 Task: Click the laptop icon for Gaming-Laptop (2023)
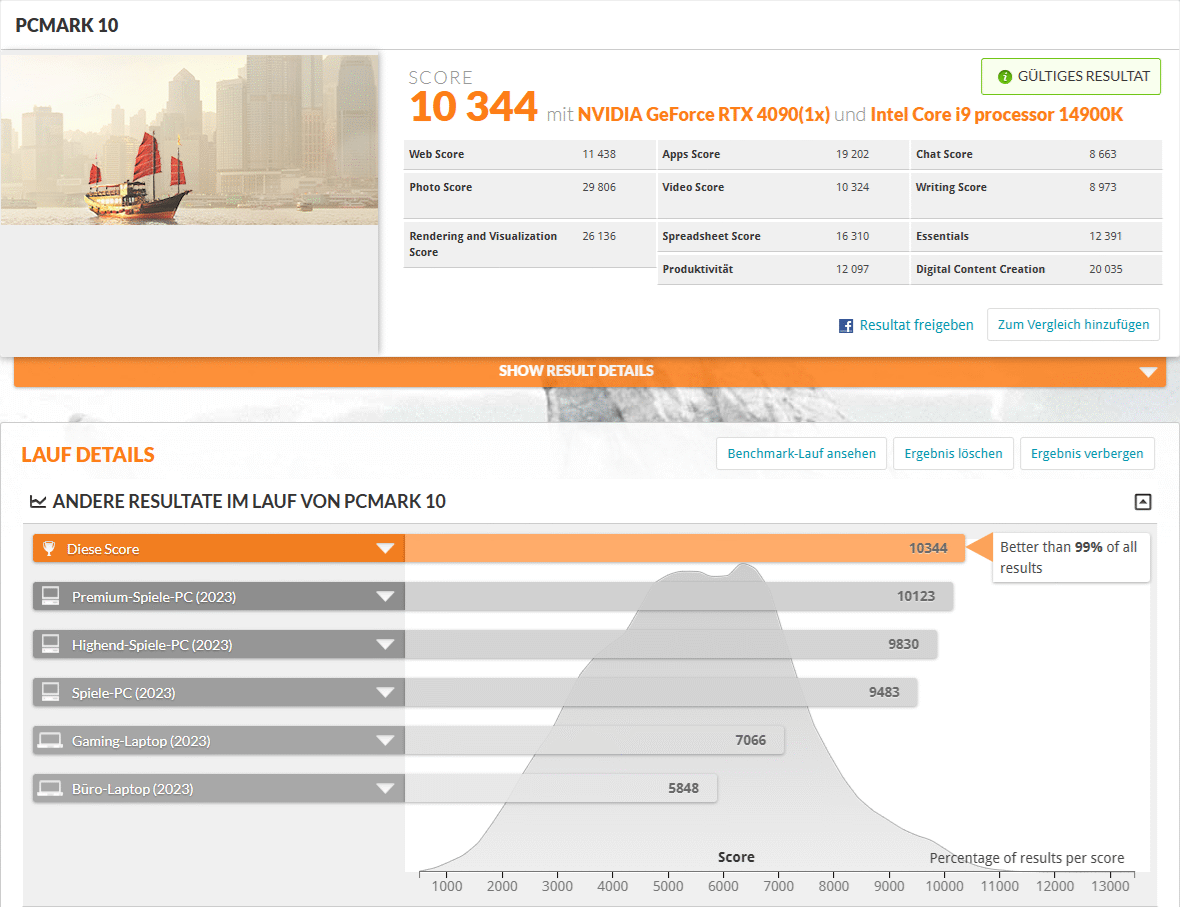(x=50, y=741)
